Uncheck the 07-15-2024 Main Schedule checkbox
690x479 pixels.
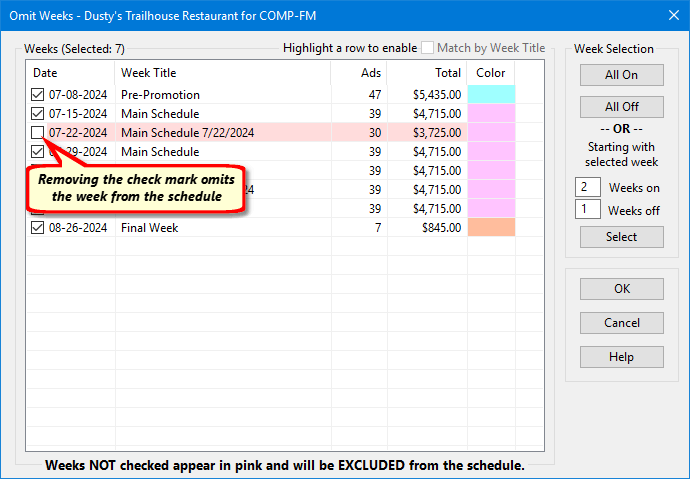click(39, 114)
